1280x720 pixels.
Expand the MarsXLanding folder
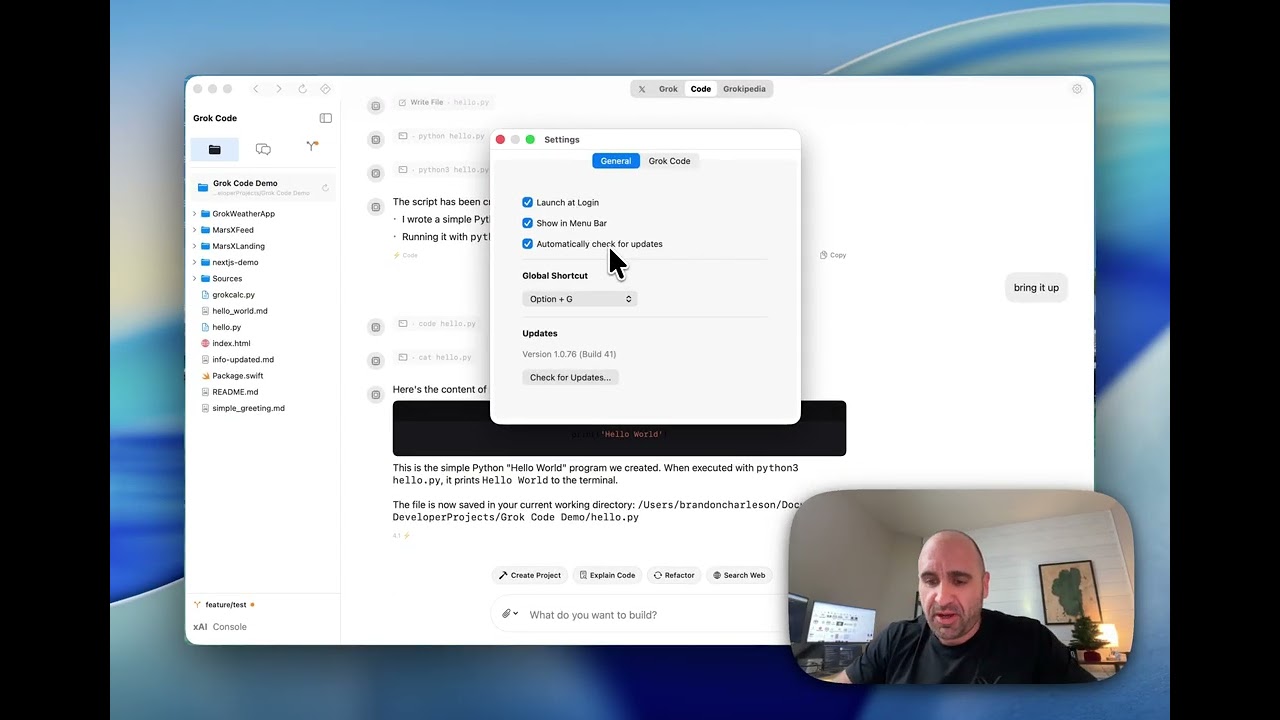(x=194, y=246)
